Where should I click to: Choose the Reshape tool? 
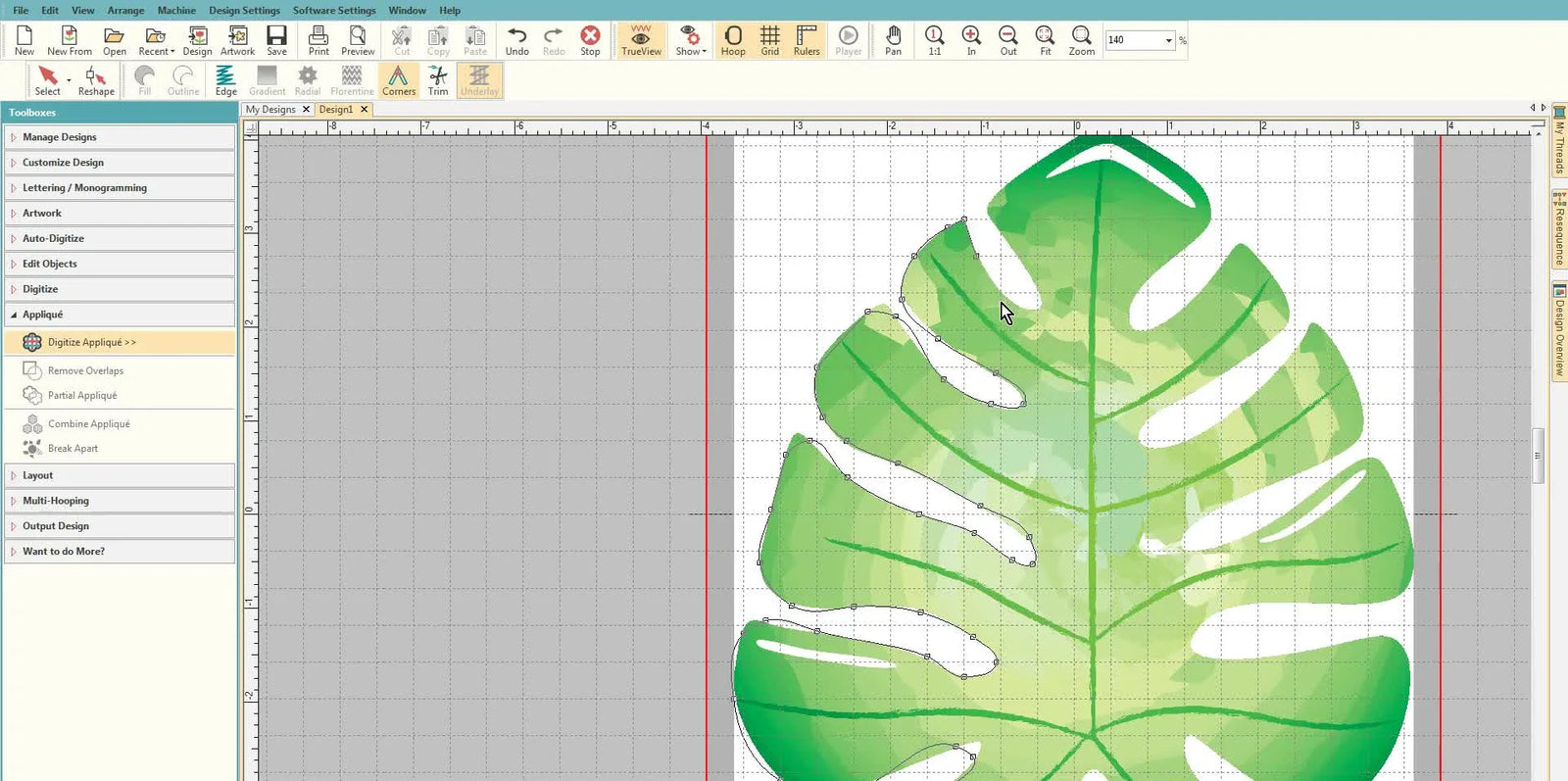pos(96,80)
